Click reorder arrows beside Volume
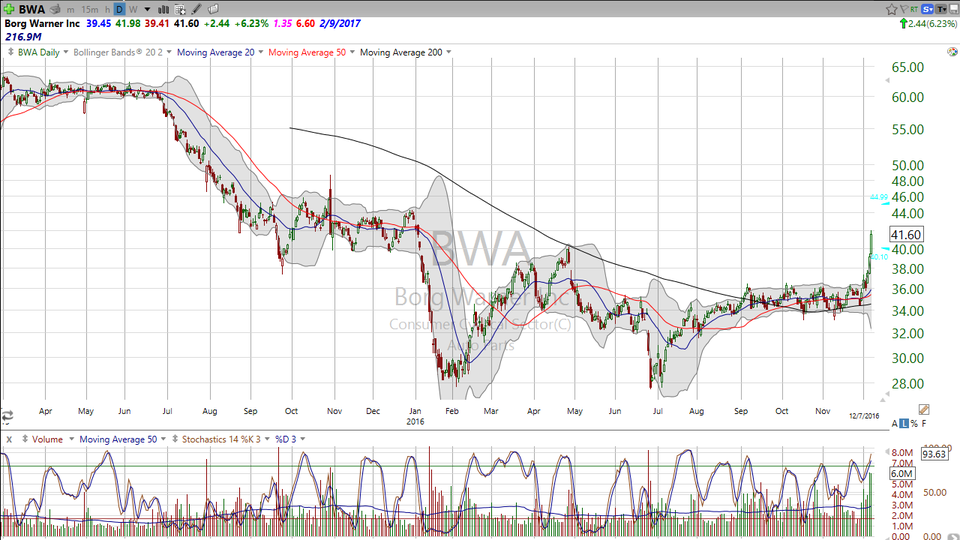This screenshot has height=540, width=960. coord(24,439)
